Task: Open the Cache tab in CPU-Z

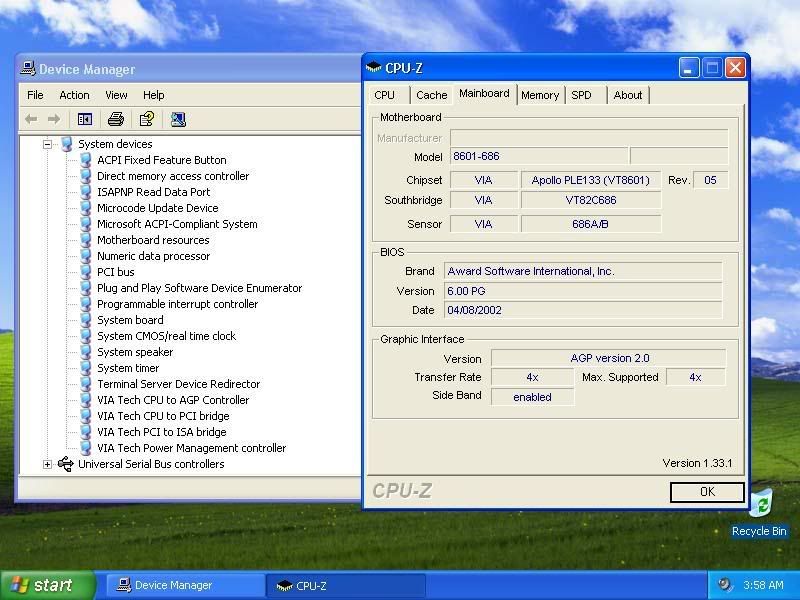Action: tap(431, 95)
